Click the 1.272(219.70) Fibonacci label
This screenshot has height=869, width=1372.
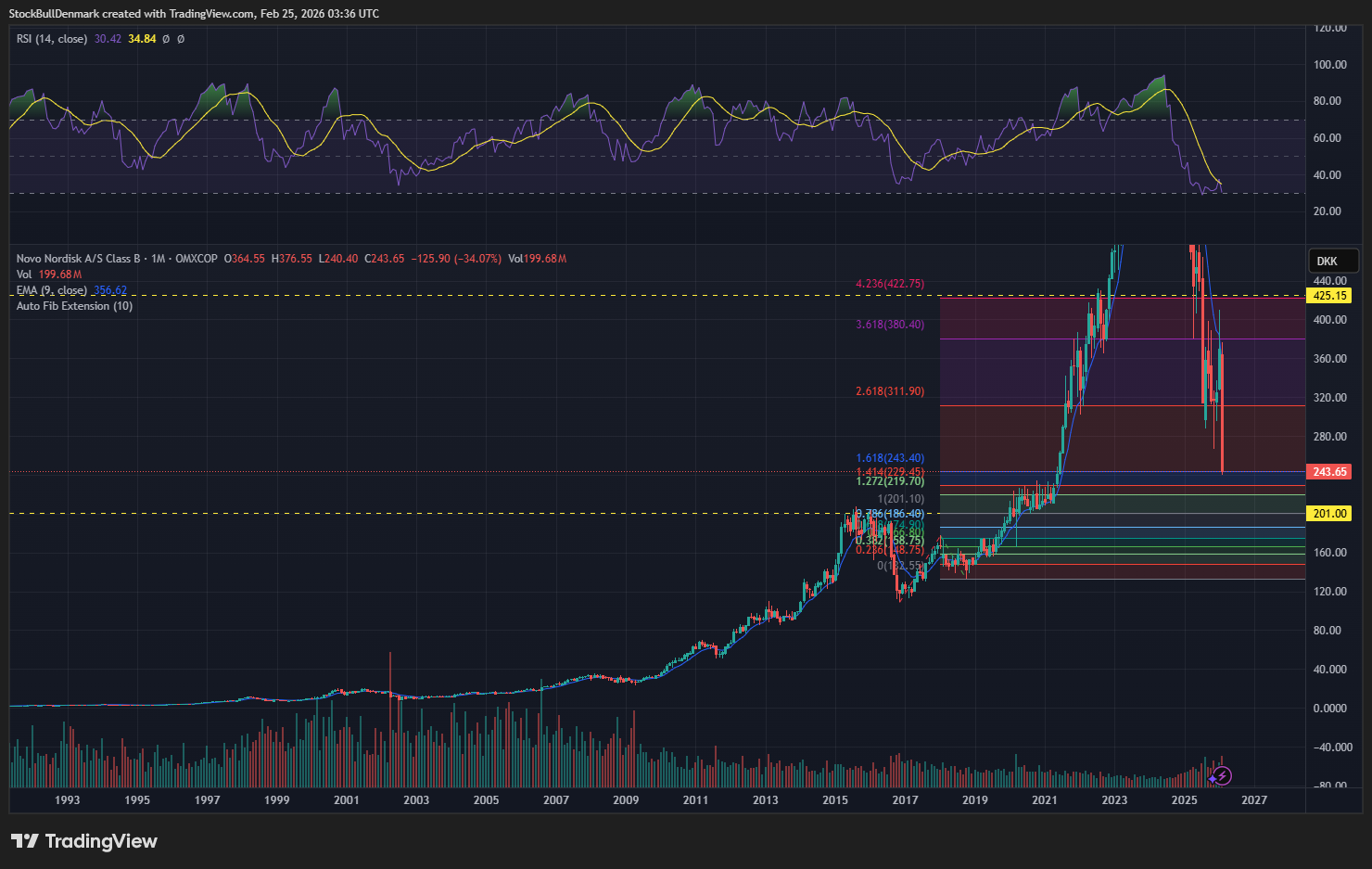coord(889,481)
